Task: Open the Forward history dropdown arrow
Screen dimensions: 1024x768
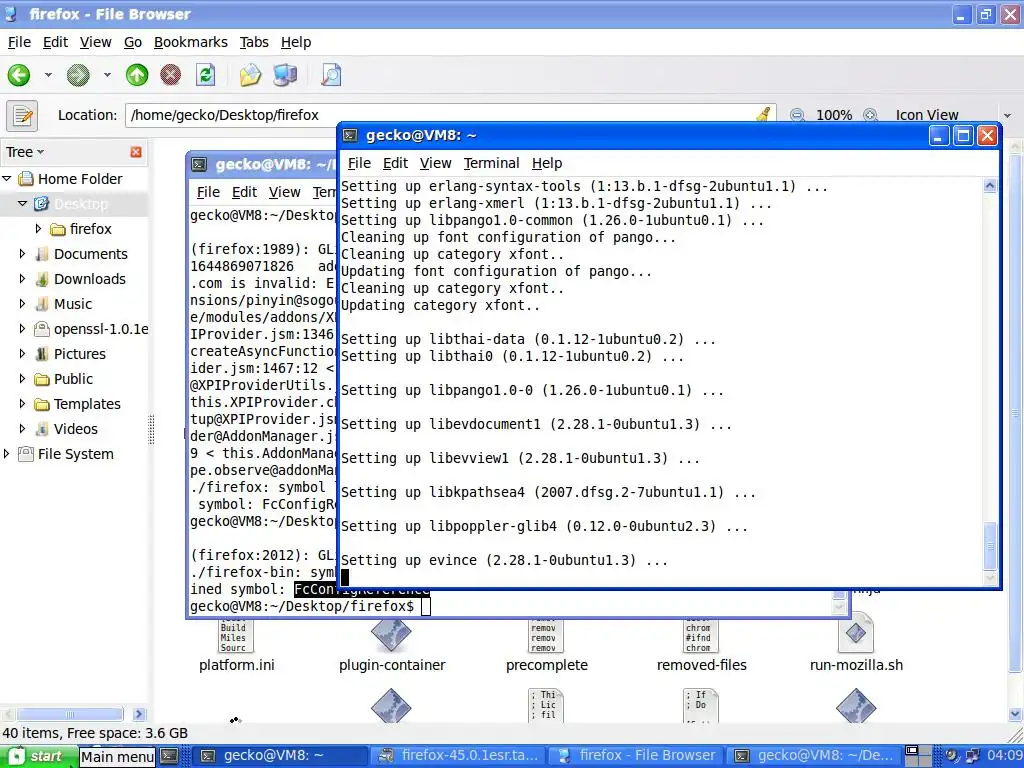Action: [x=107, y=75]
